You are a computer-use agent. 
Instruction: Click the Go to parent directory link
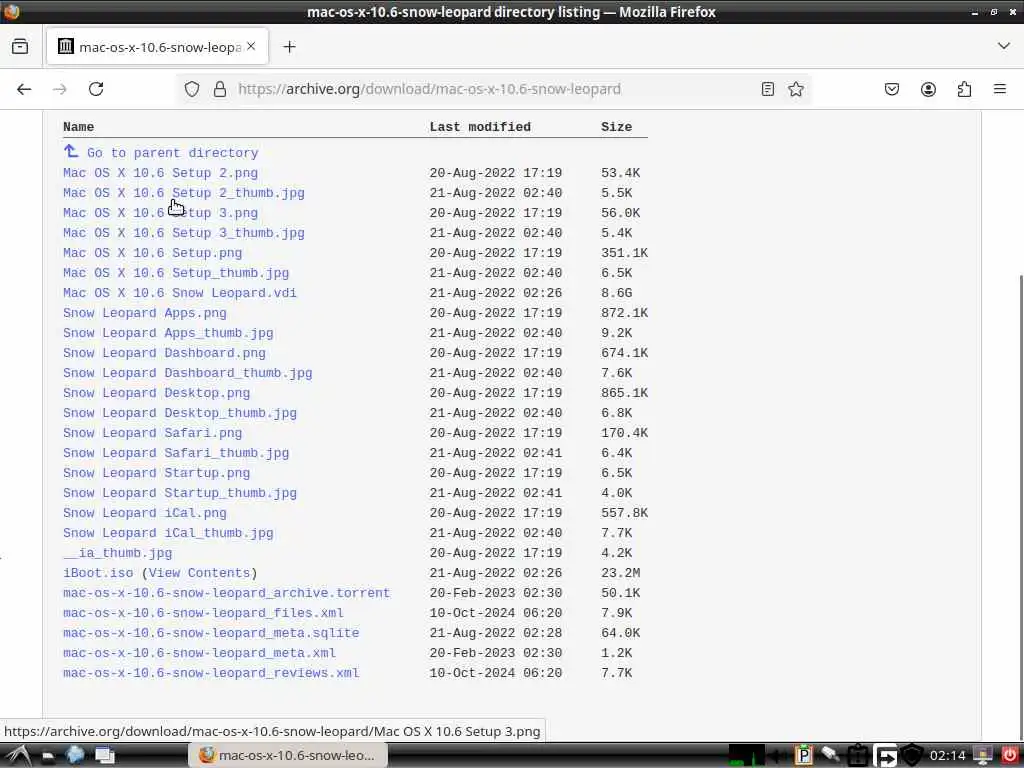click(172, 153)
